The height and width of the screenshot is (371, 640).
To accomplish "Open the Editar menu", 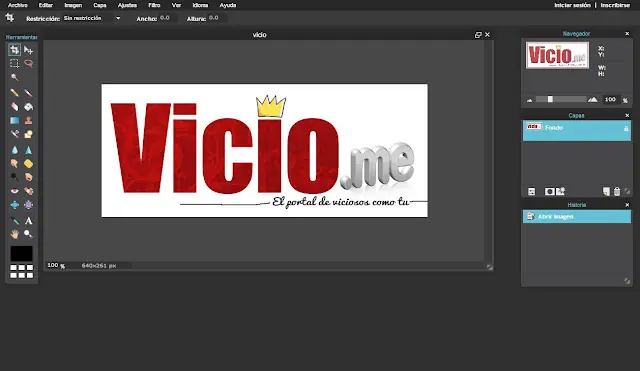I will 46,5.
